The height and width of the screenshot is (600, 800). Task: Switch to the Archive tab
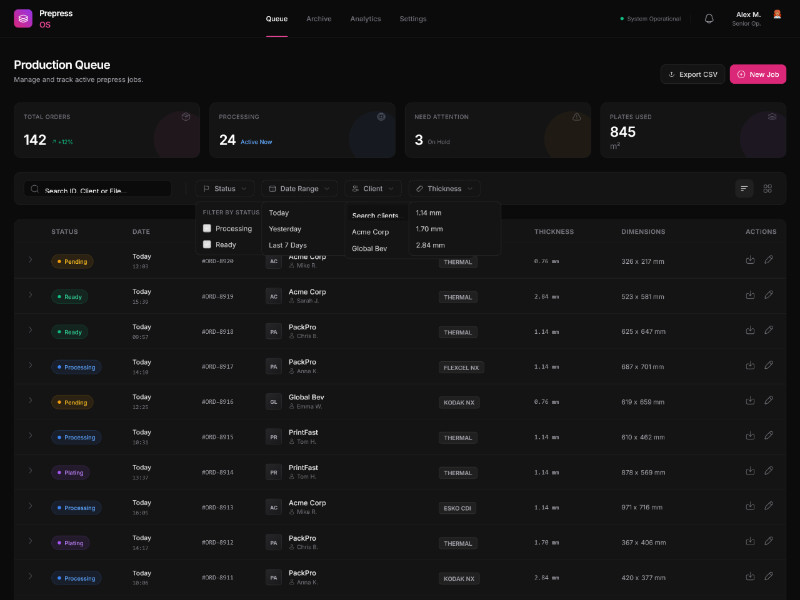point(319,19)
